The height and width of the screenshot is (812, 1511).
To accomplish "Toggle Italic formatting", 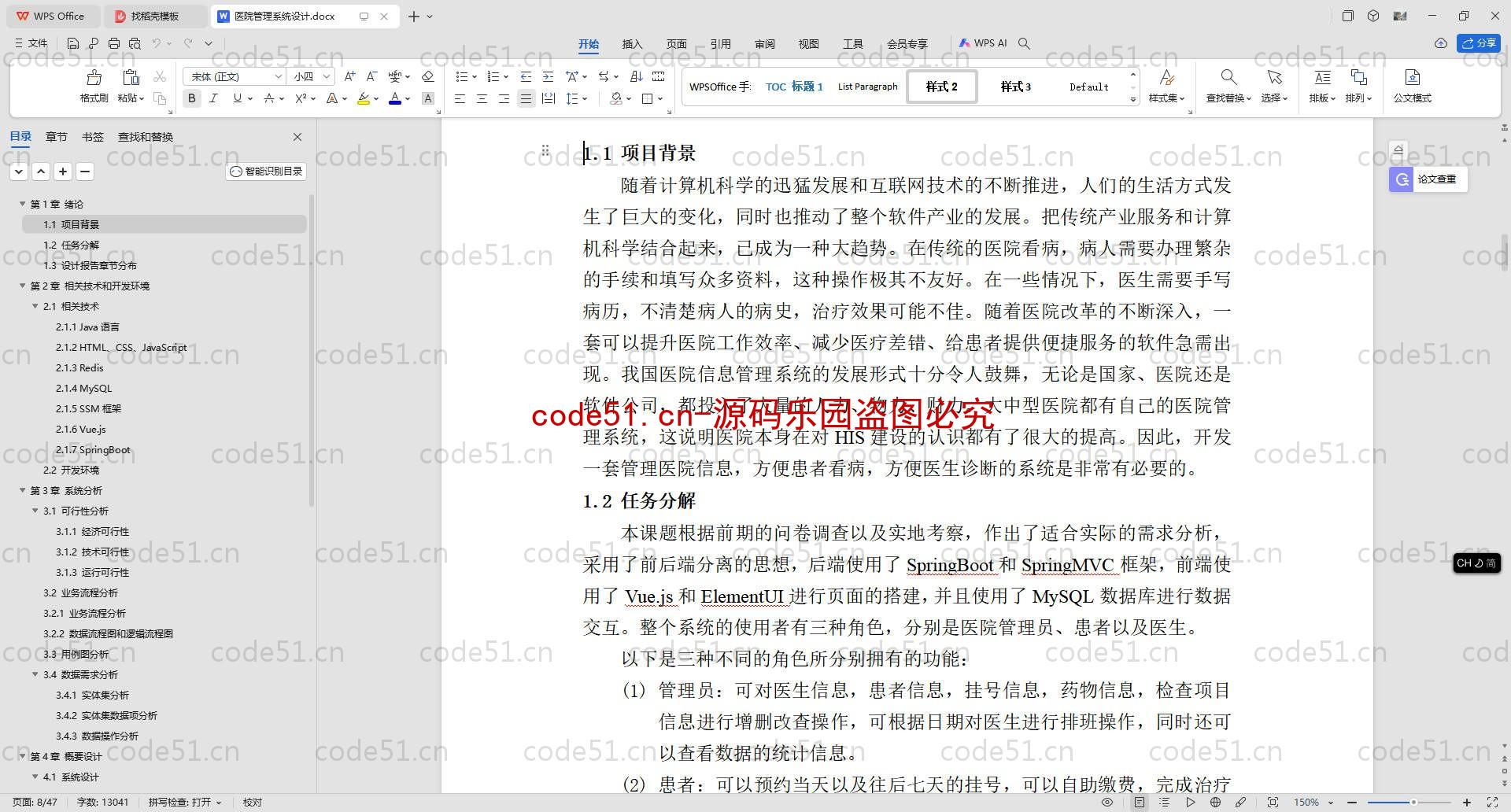I will click(x=213, y=98).
